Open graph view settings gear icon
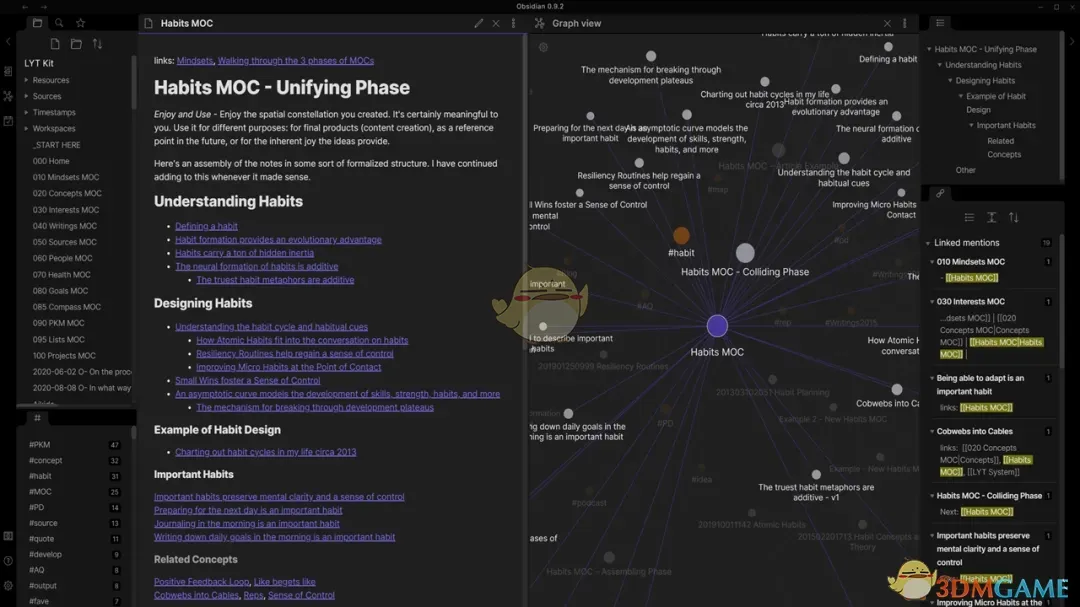 543,47
